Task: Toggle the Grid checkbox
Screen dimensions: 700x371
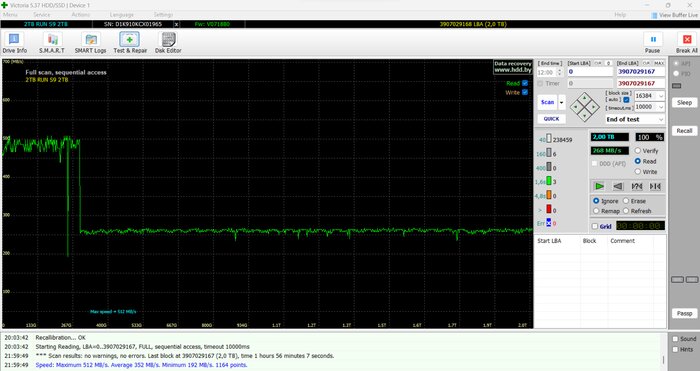Action: [x=595, y=226]
